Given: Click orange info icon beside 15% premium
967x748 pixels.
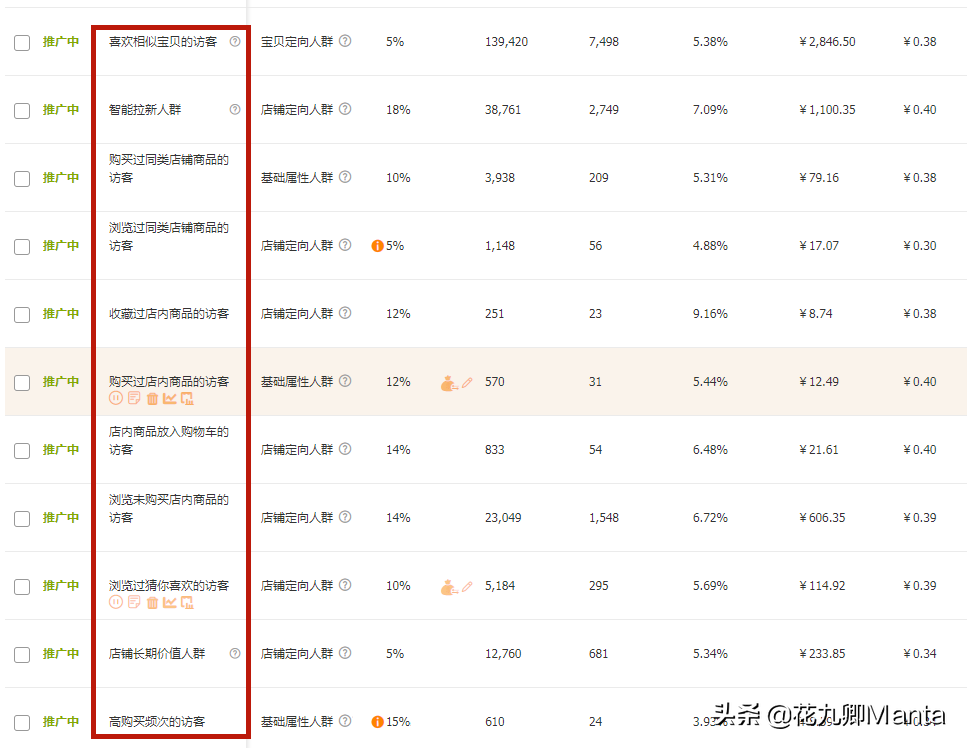Looking at the screenshot, I should 377,721.
